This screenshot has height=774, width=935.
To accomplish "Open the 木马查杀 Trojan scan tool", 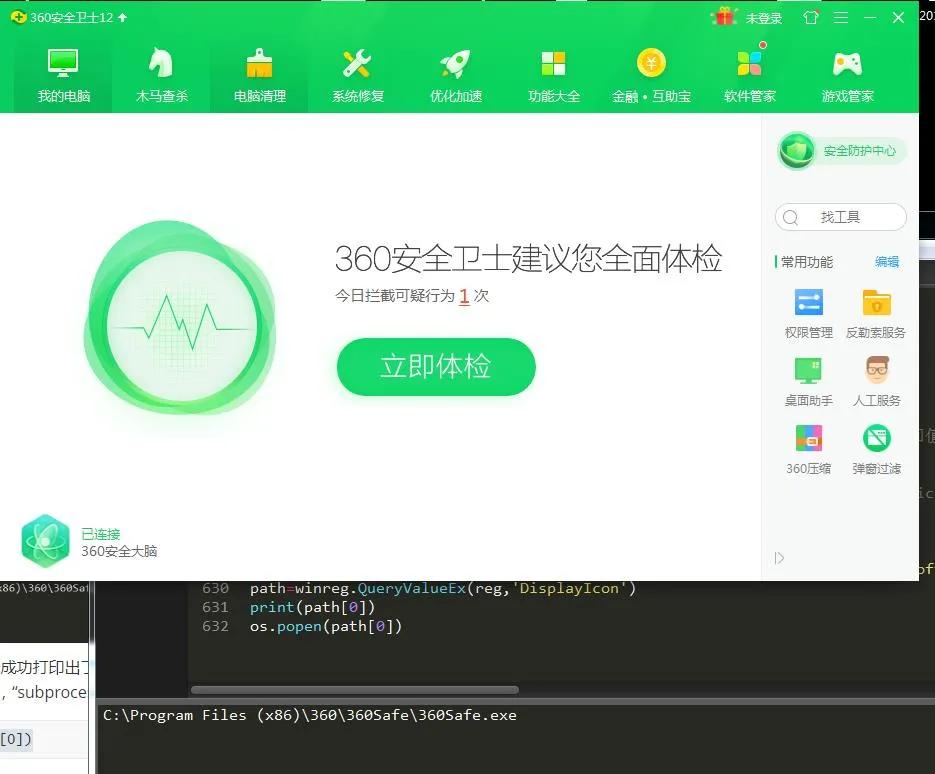I will point(161,72).
